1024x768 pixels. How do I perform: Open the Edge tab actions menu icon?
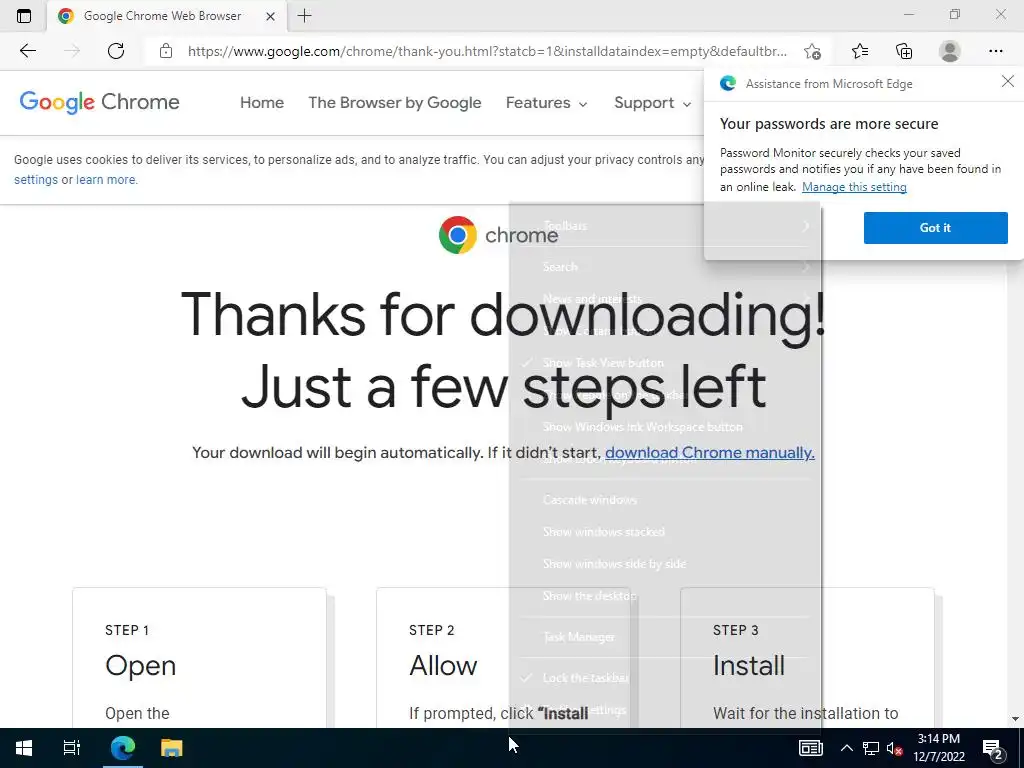pyautogui.click(x=24, y=16)
